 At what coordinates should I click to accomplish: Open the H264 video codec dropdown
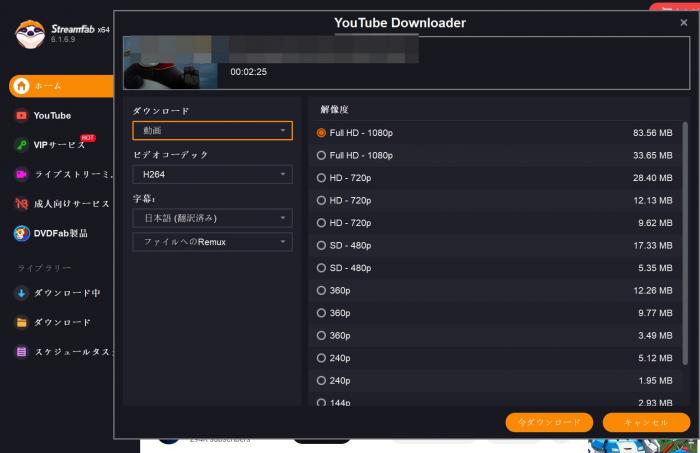(212, 175)
